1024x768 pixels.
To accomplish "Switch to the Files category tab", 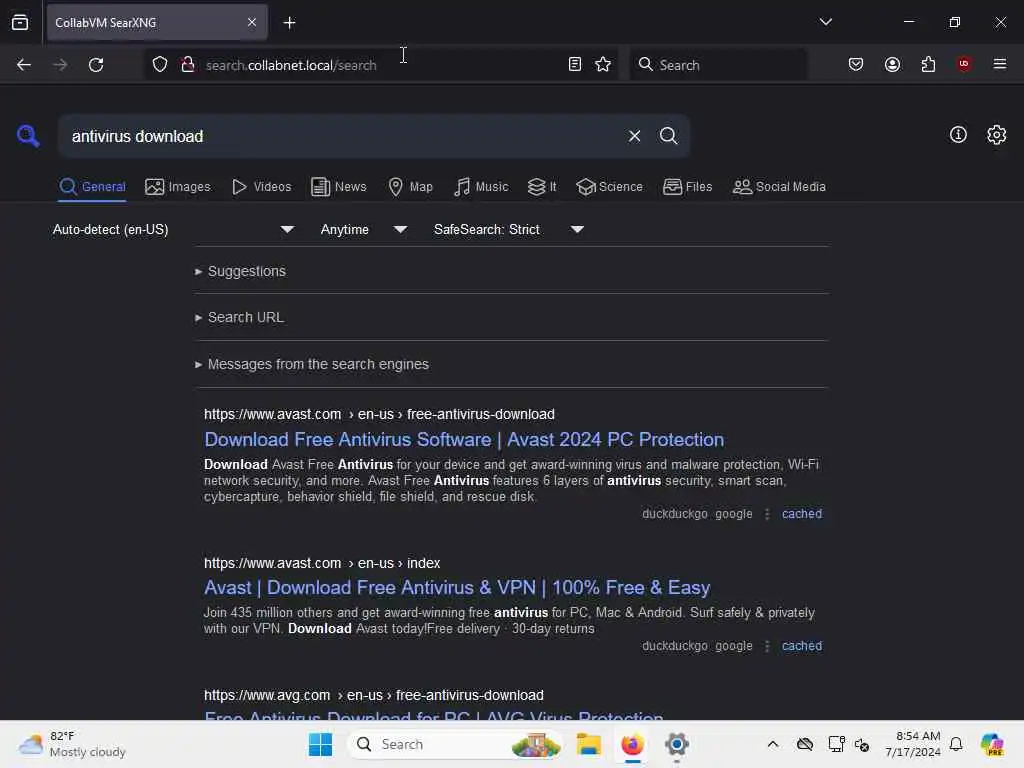I will coord(687,187).
